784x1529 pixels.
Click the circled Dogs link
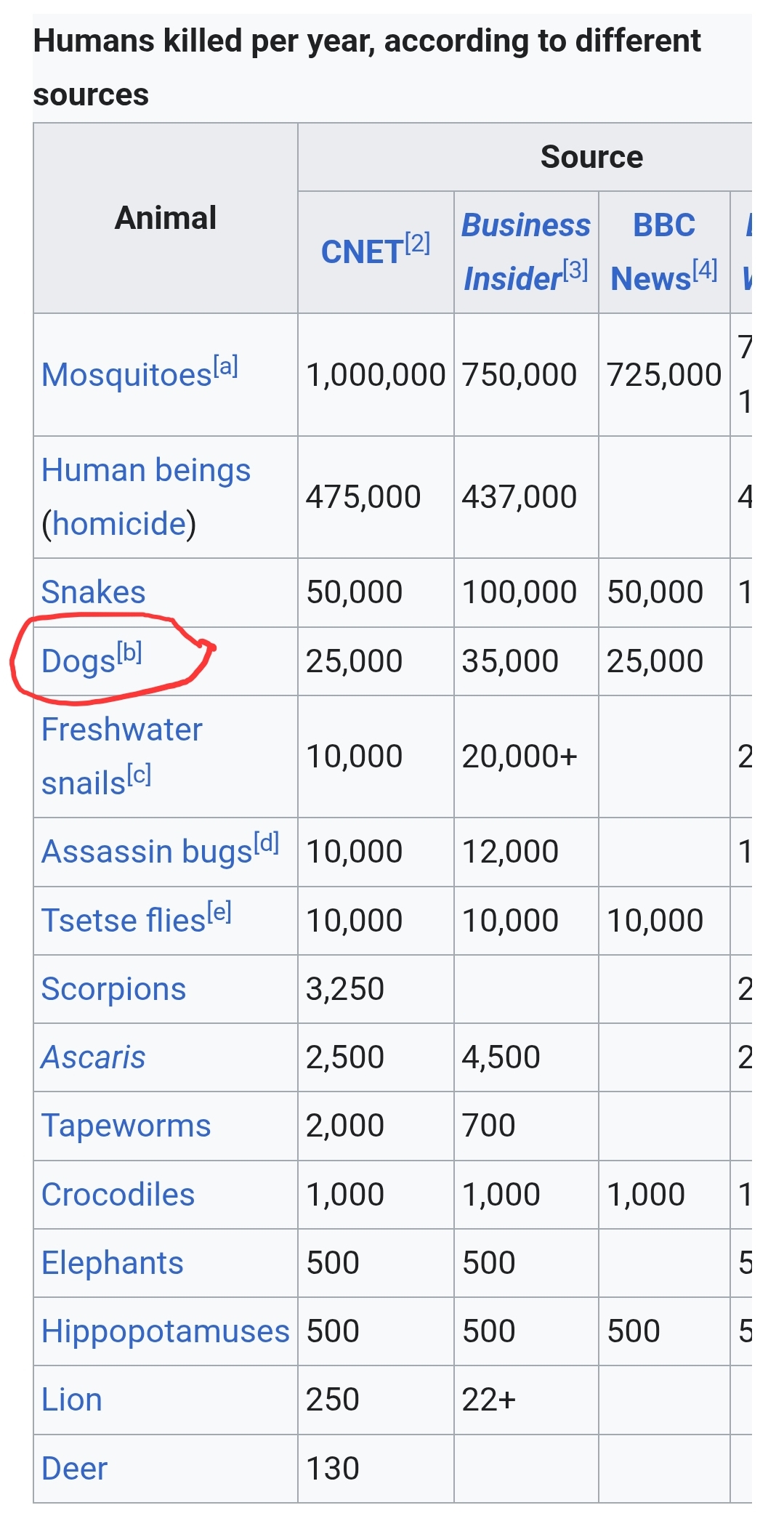[x=78, y=662]
